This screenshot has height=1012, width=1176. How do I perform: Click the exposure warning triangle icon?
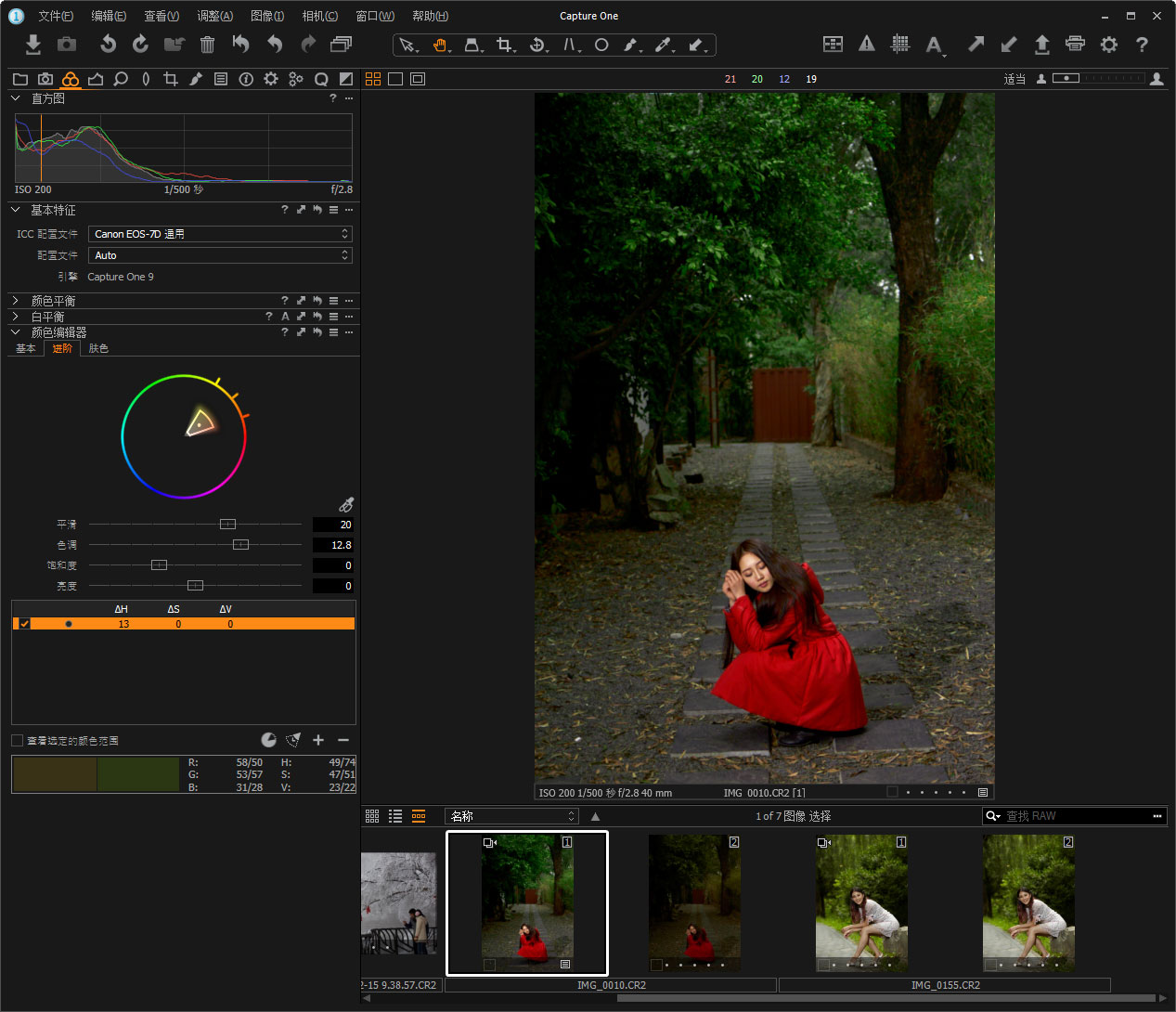[866, 44]
